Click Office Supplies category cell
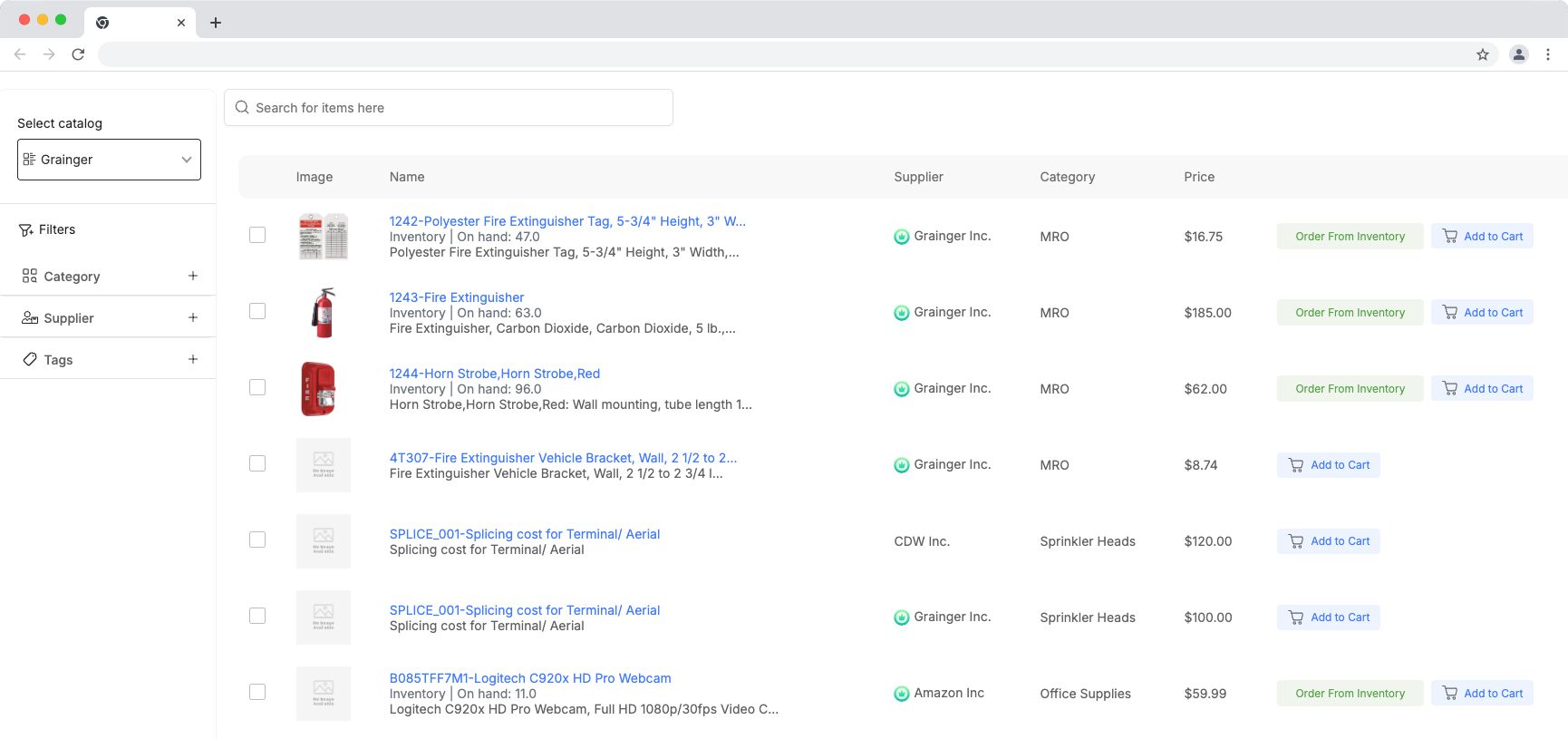Viewport: 1568px width, 739px height. click(1086, 694)
